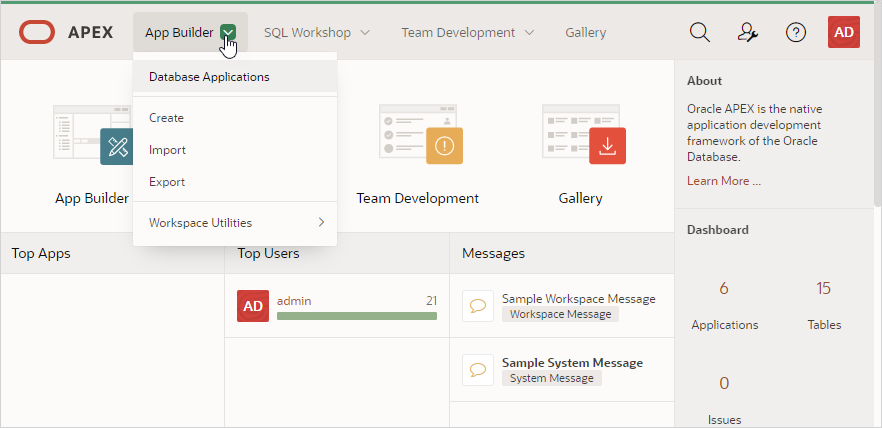Open the administration user-wrench icon
The width and height of the screenshot is (882, 428).
coord(748,32)
